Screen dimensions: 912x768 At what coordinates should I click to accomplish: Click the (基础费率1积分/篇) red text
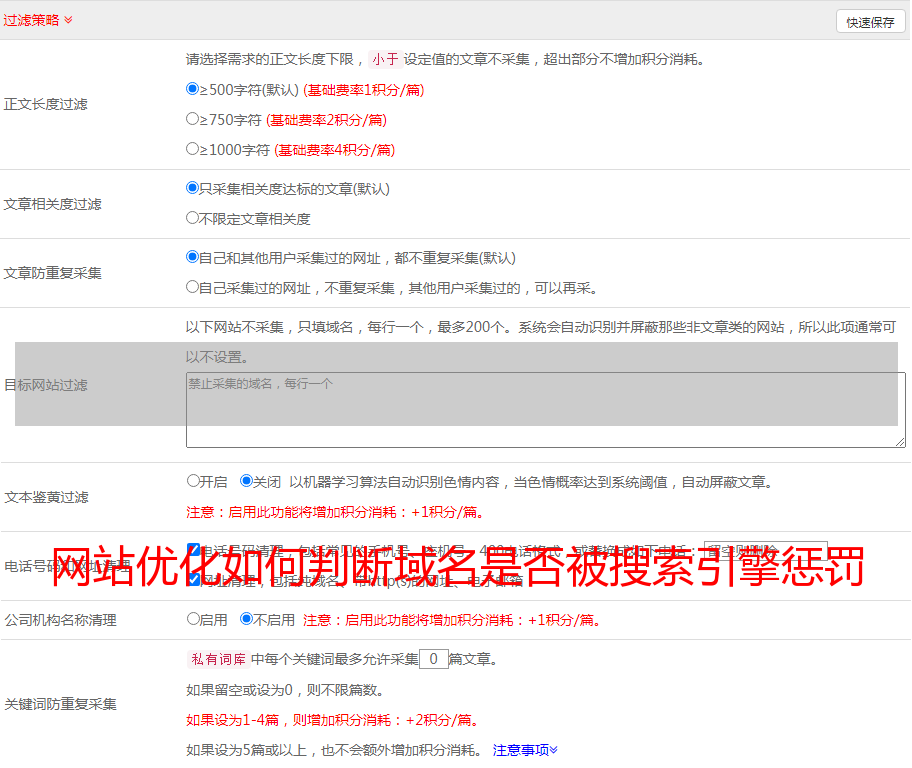[x=364, y=90]
